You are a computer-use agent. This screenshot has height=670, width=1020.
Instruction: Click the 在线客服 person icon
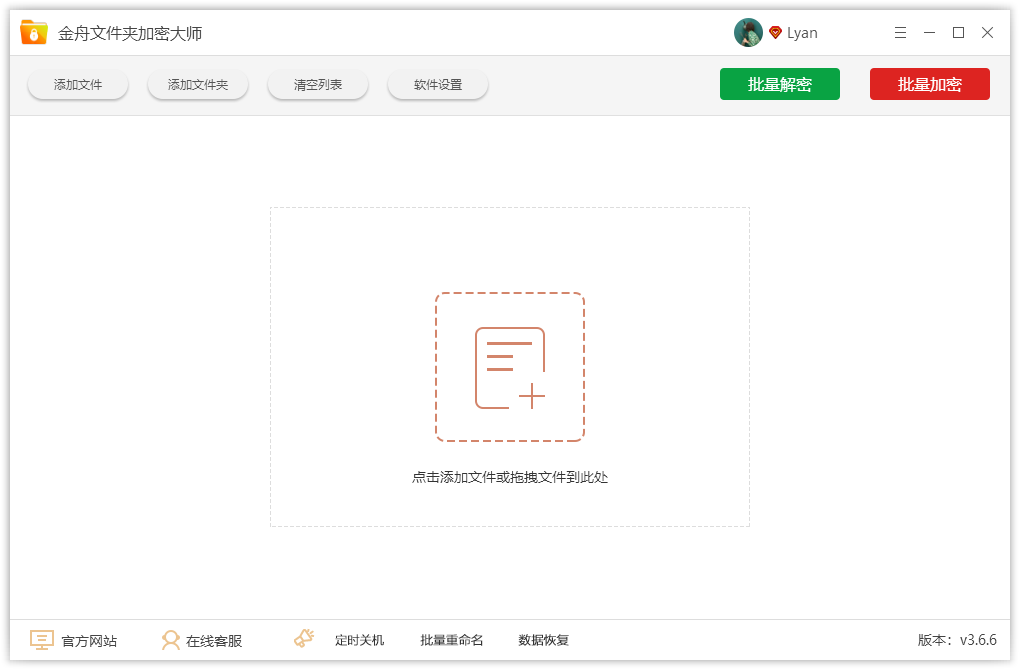172,640
